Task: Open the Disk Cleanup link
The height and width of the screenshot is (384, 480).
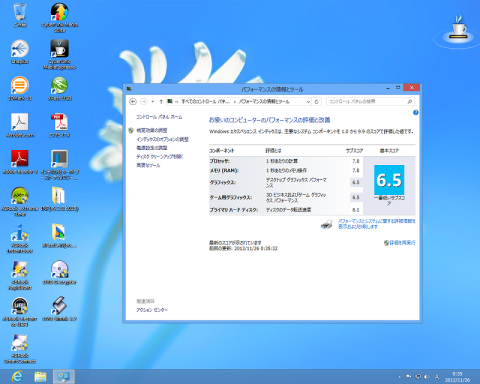Action: 160,157
